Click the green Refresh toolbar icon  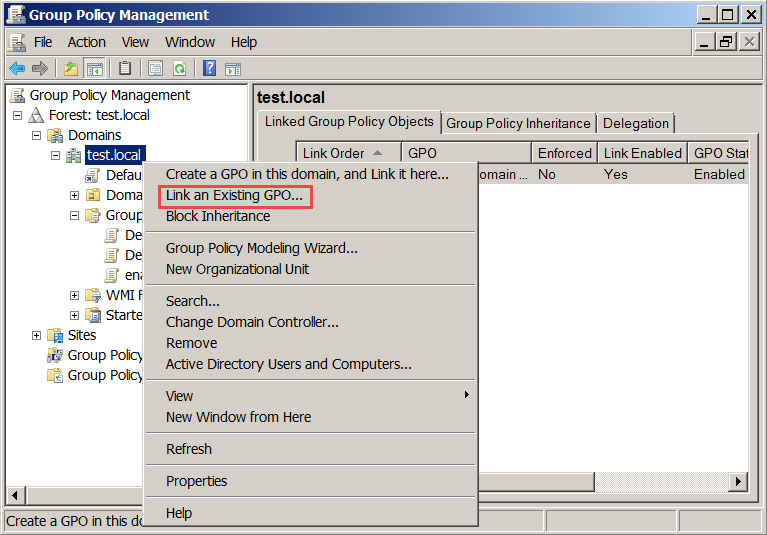click(180, 68)
